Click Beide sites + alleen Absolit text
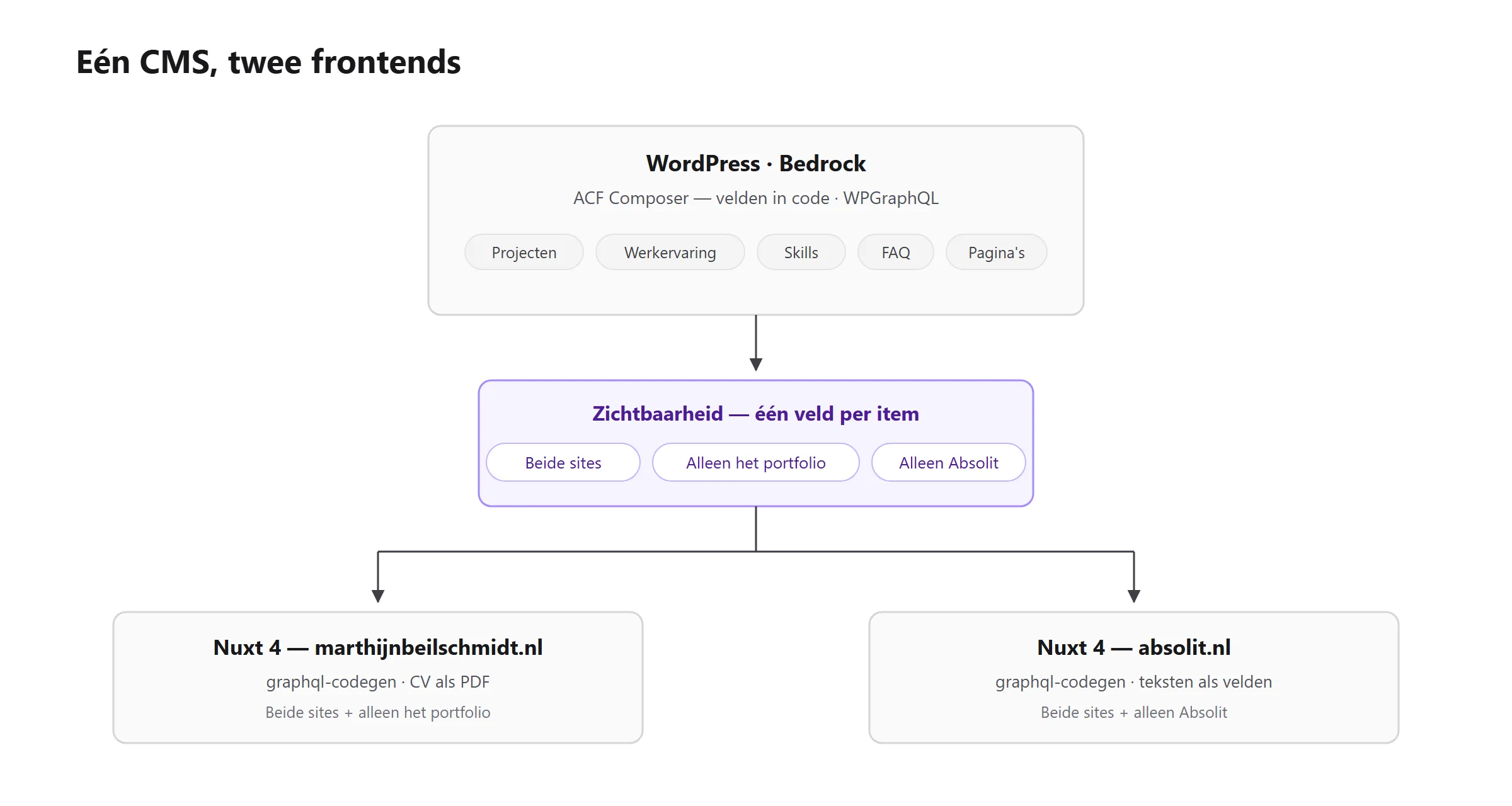Viewport: 1512px width, 806px height. [x=1133, y=712]
